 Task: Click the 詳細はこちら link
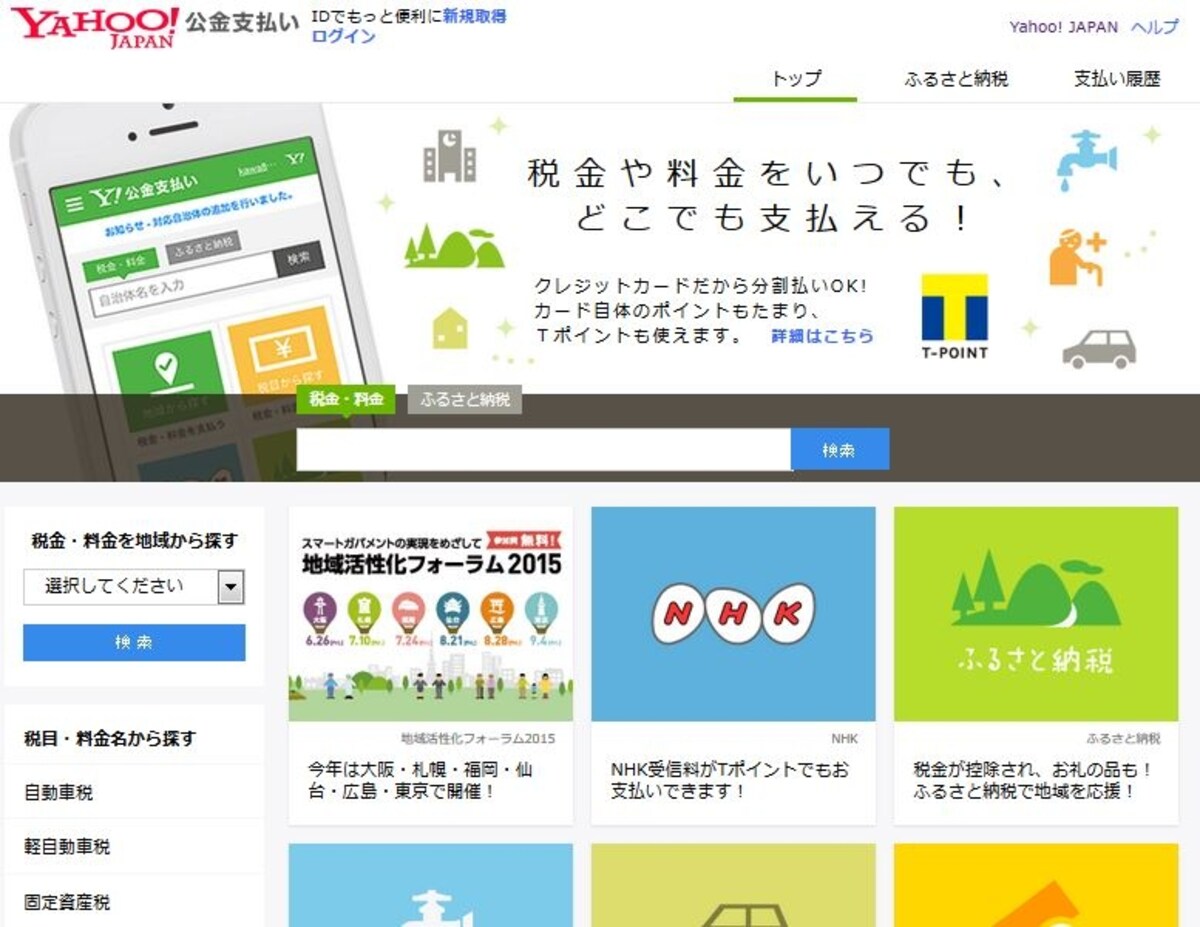[x=822, y=336]
